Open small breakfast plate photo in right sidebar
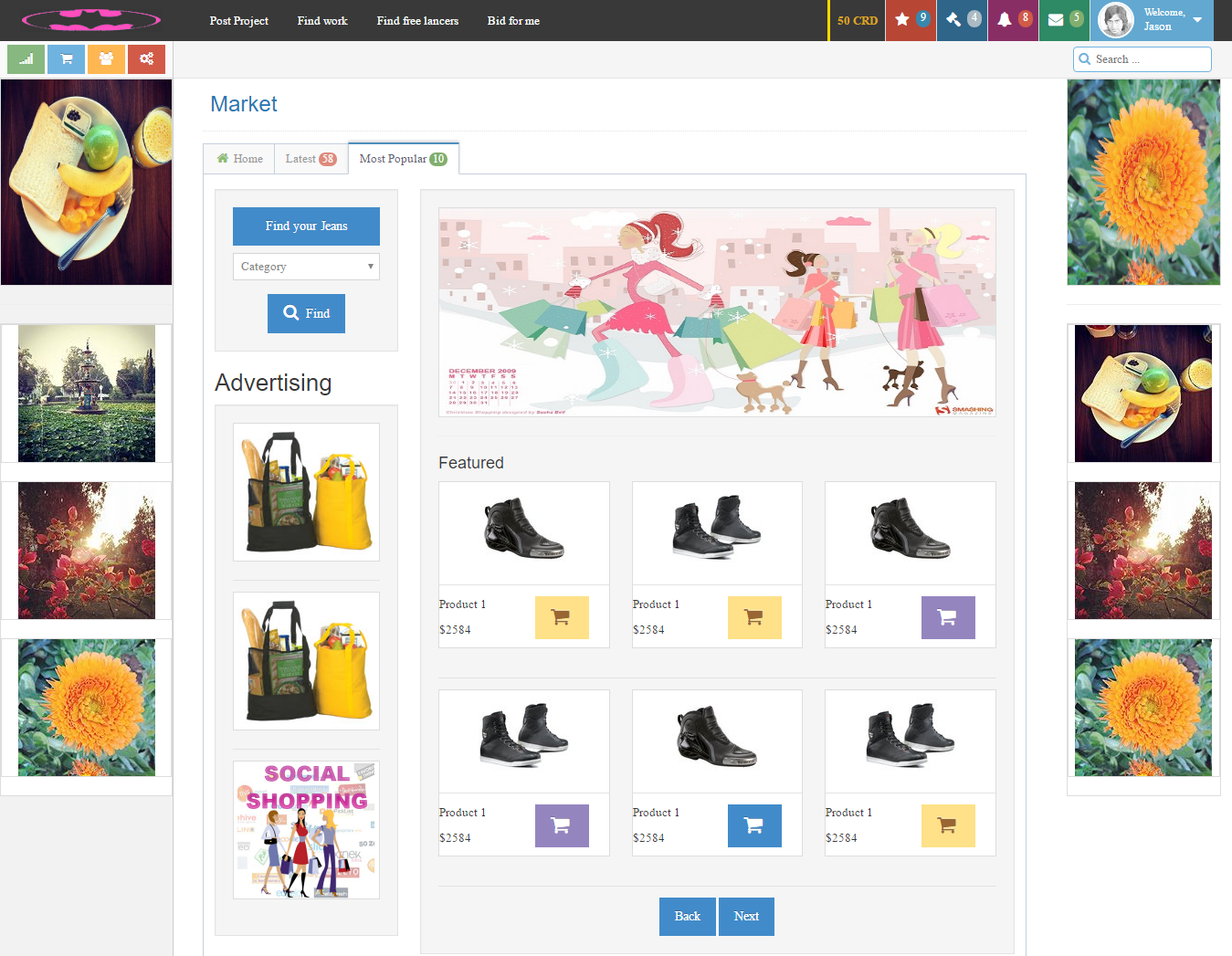The width and height of the screenshot is (1232, 956). (1143, 394)
